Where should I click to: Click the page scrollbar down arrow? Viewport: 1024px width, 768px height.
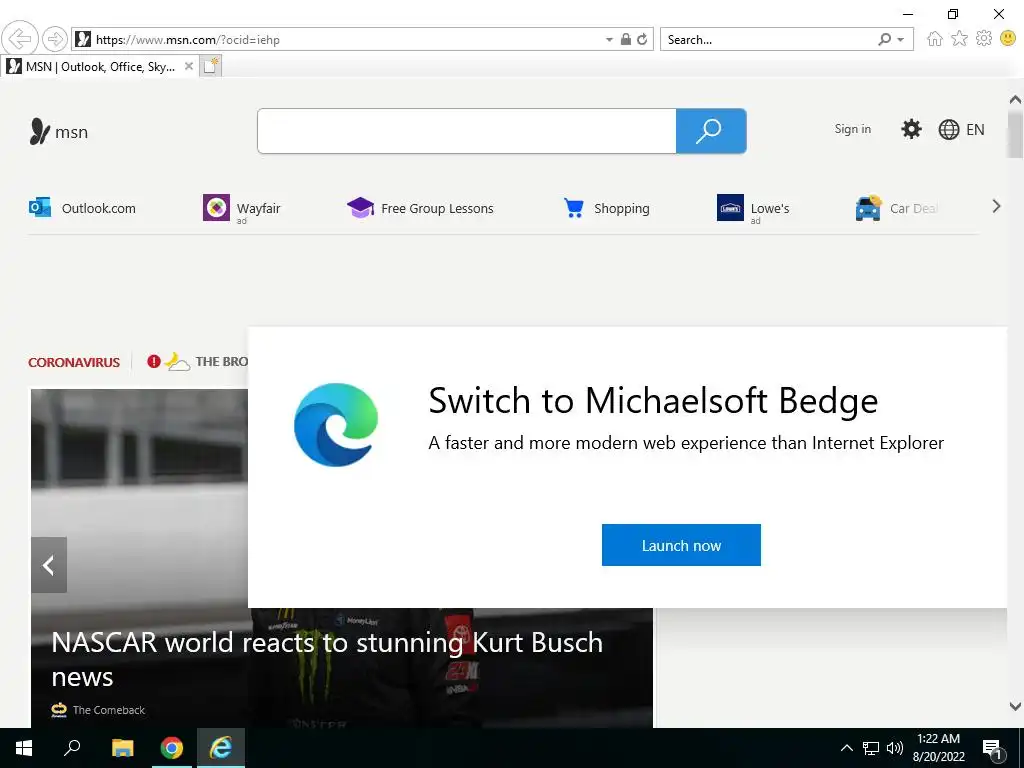pyautogui.click(x=1015, y=706)
